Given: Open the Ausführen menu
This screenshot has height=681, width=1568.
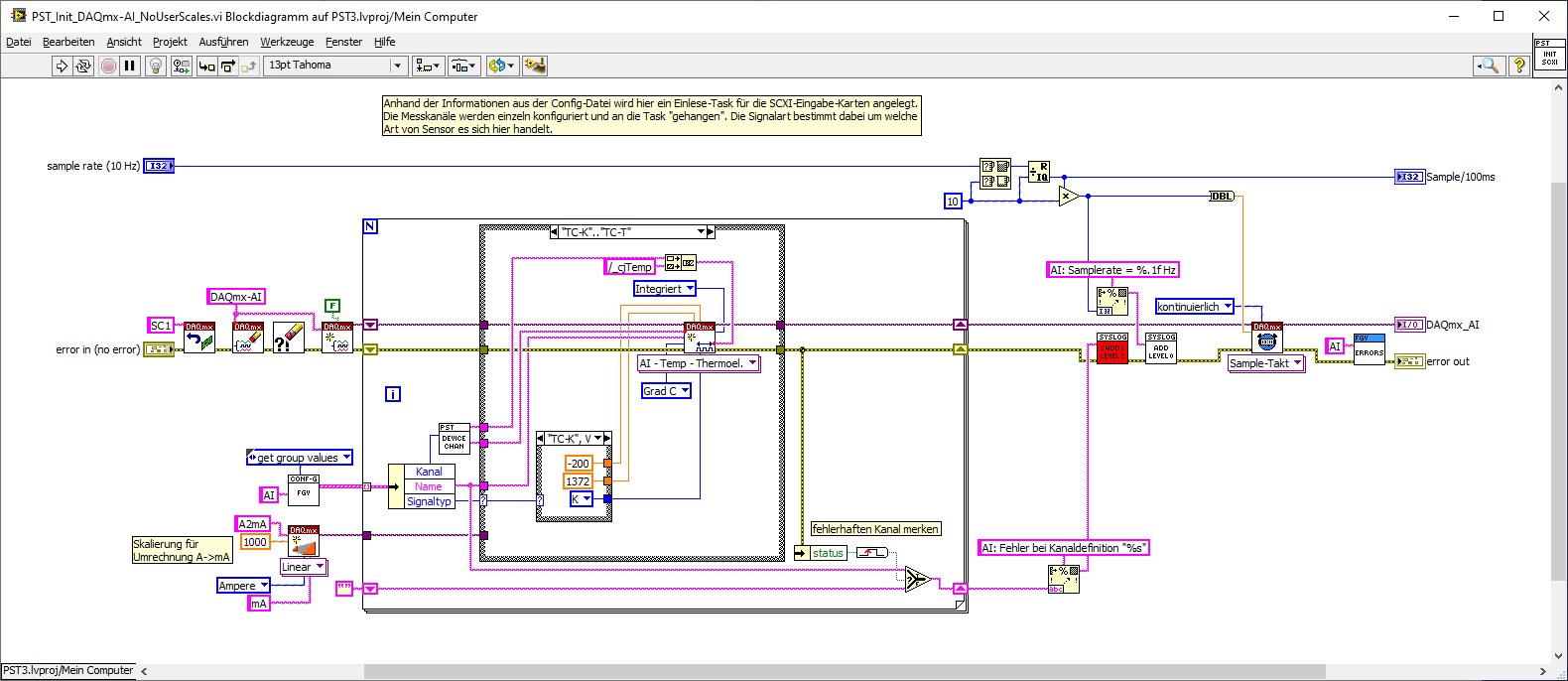Looking at the screenshot, I should pyautogui.click(x=223, y=42).
